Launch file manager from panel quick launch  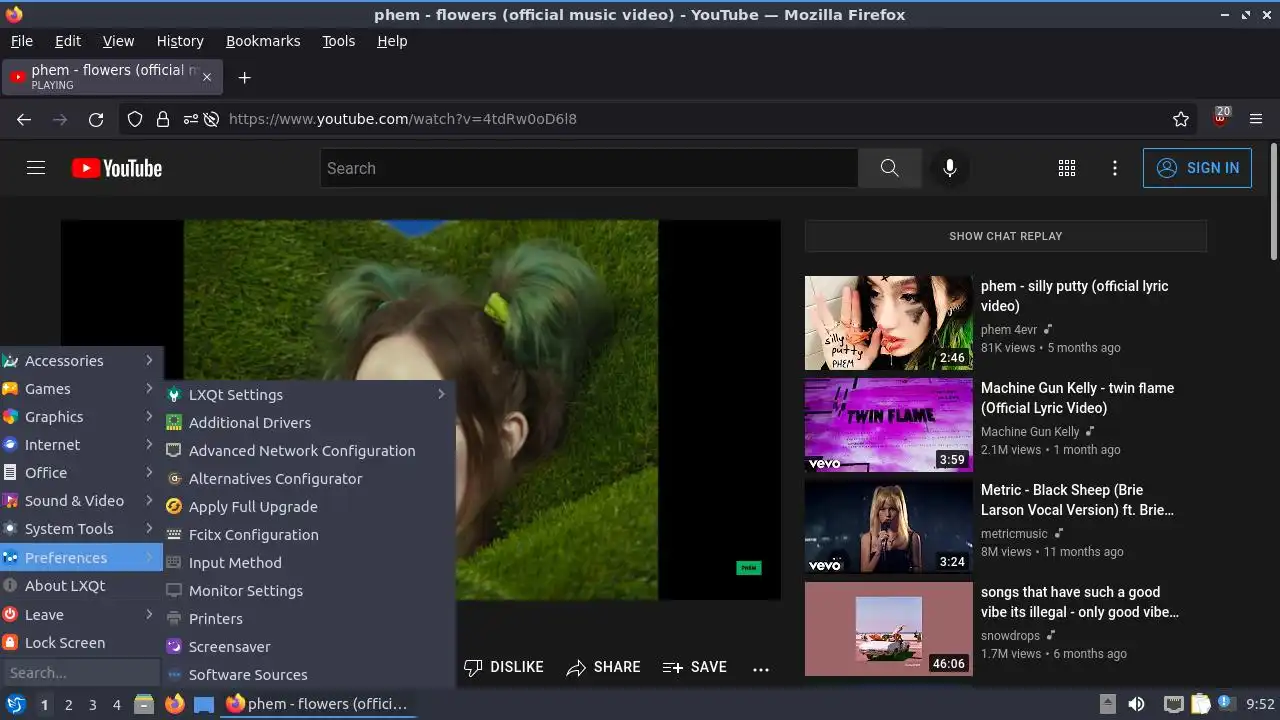point(144,704)
